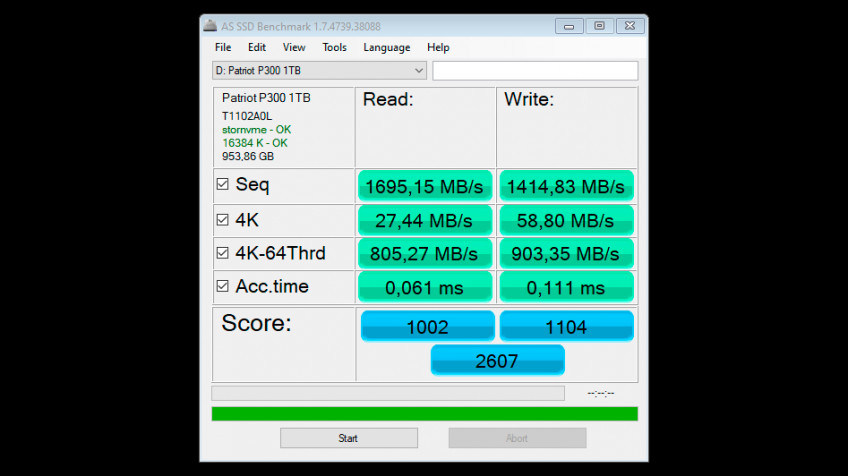Click the read score 1002
Viewport: 848px width, 476px height.
tap(427, 326)
